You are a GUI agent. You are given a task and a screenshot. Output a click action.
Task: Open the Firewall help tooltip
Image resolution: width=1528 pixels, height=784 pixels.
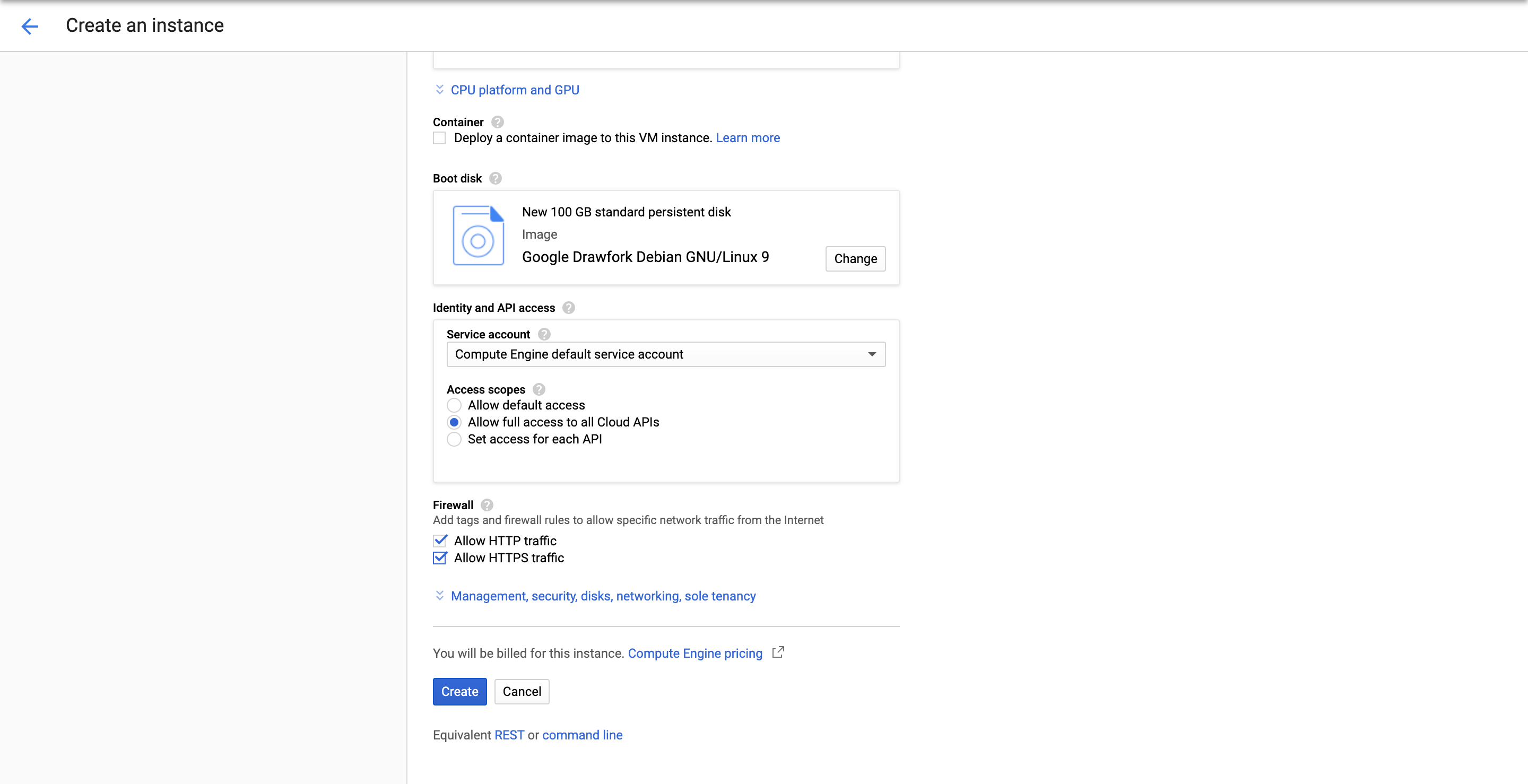tap(487, 504)
